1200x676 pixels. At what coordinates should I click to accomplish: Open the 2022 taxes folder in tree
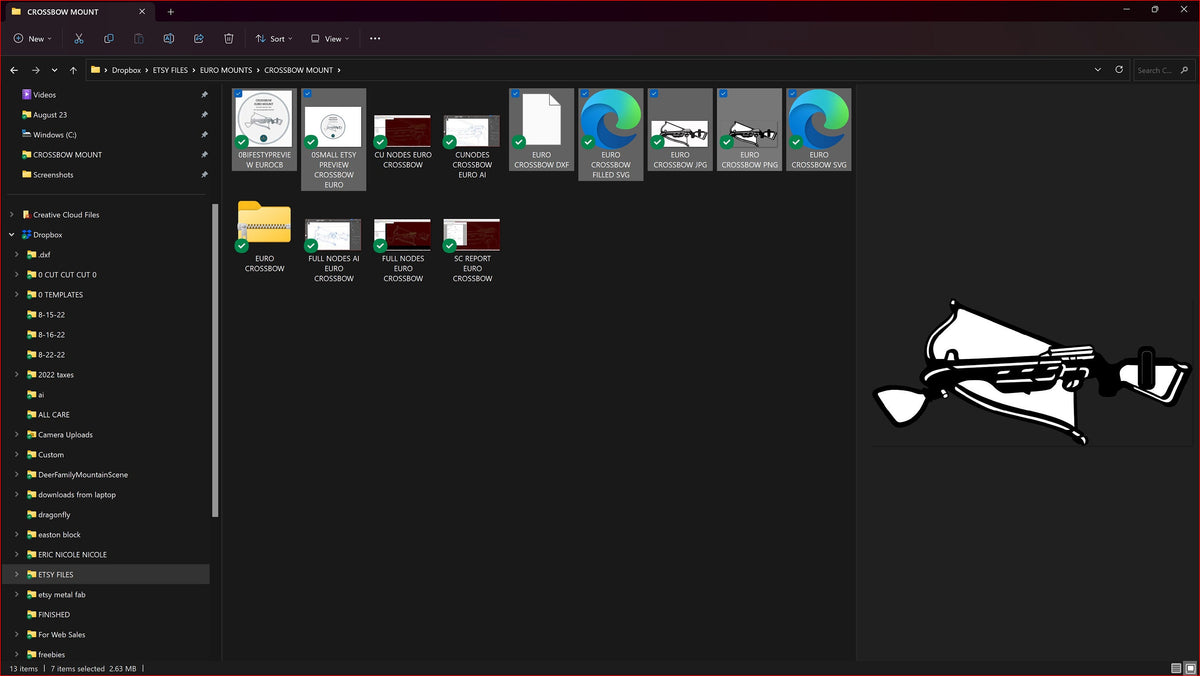click(x=56, y=375)
